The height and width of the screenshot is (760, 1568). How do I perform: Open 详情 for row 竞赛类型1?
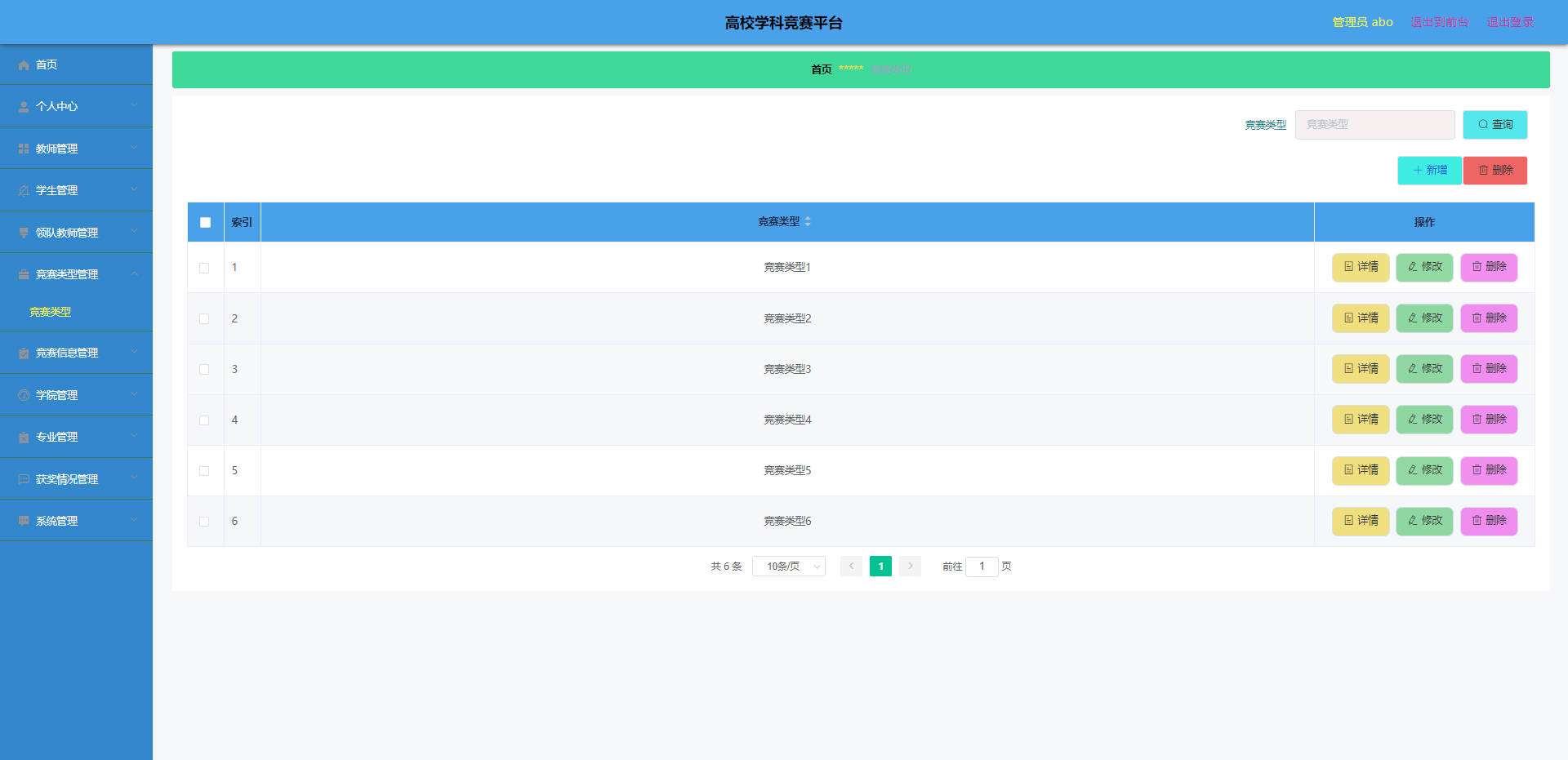(1361, 268)
